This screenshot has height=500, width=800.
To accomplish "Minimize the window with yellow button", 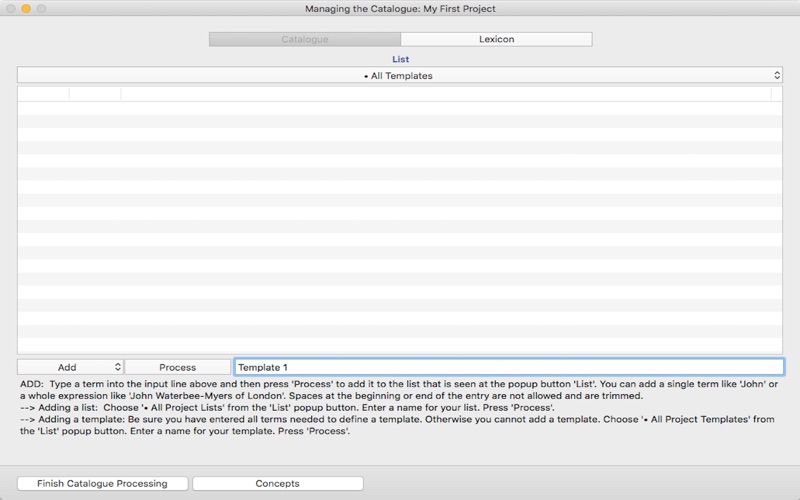I will point(26,9).
